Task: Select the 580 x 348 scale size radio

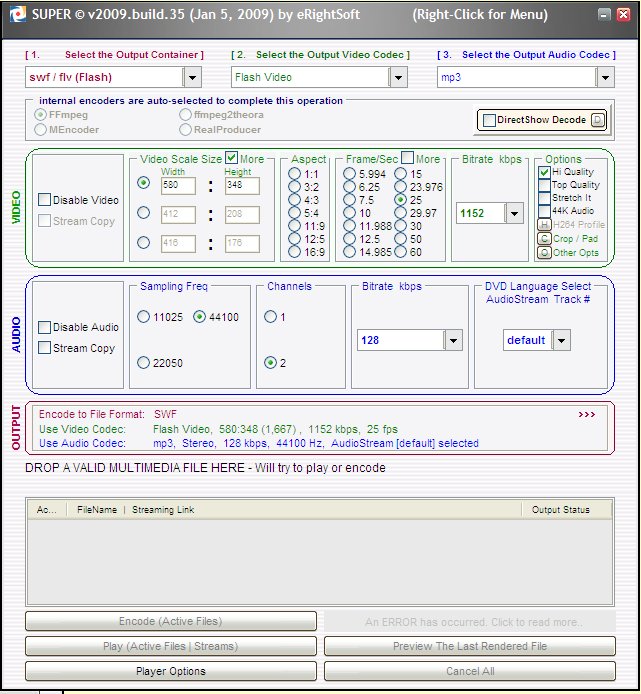Action: (143, 182)
